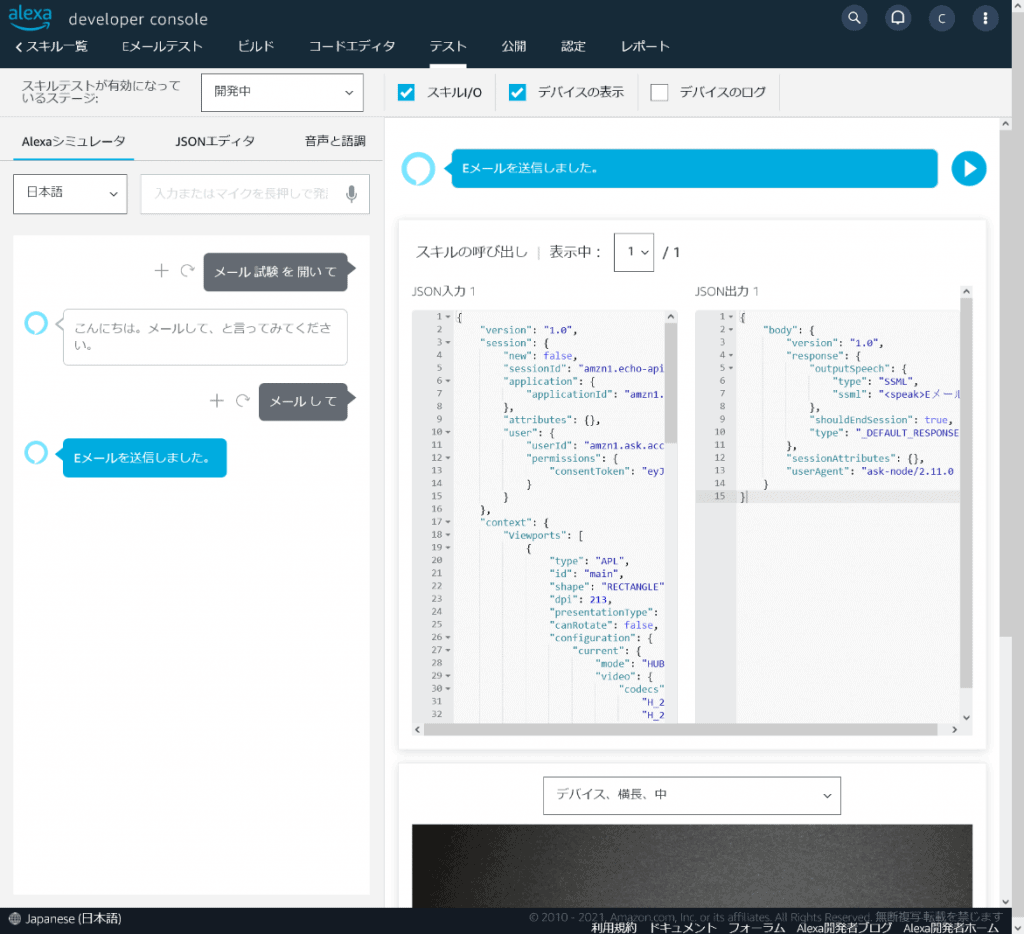Switch to the ビルド tab
1024x934 pixels.
pos(255,46)
